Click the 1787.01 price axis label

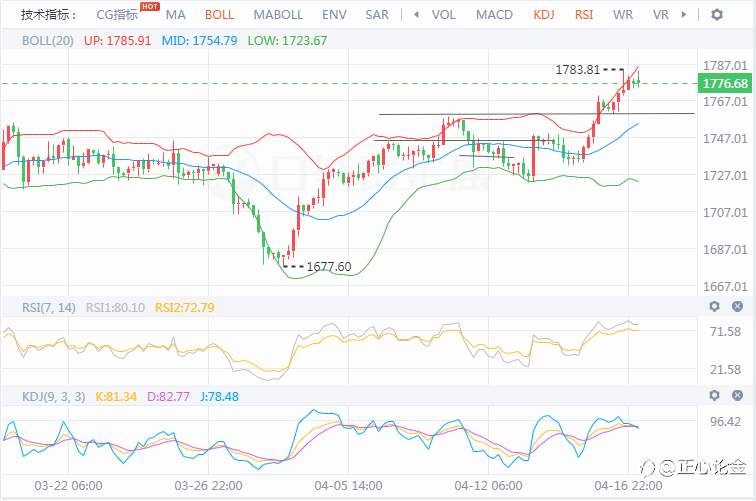coord(725,65)
